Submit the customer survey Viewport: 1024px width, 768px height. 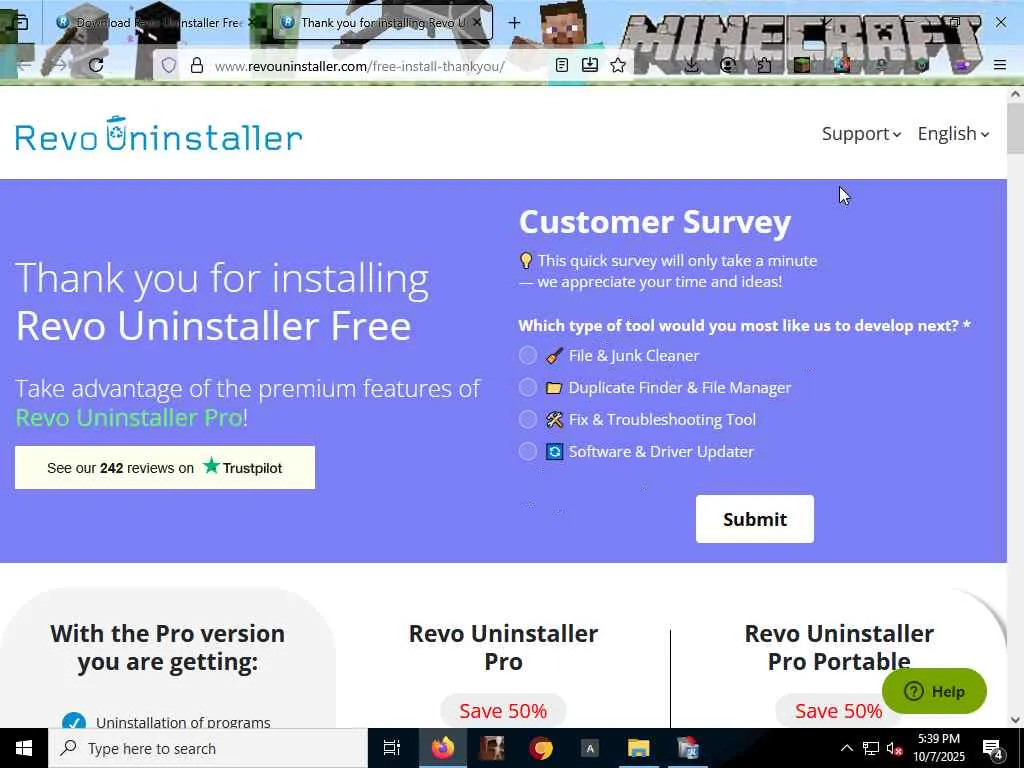coord(755,519)
